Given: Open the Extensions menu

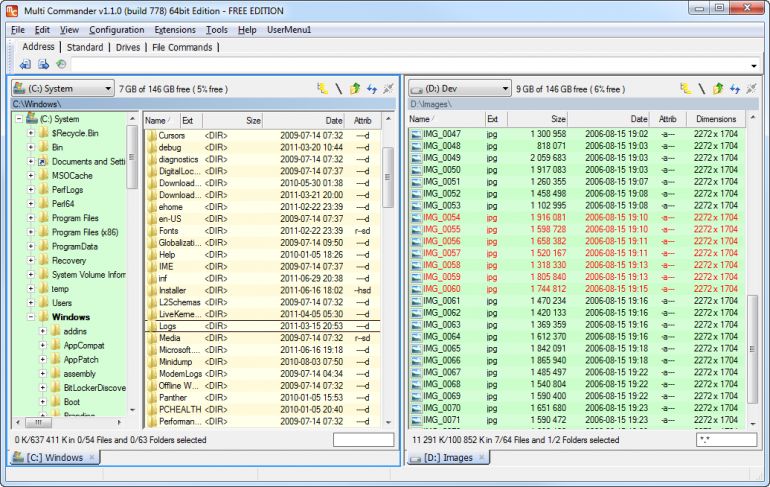Looking at the screenshot, I should [x=175, y=30].
